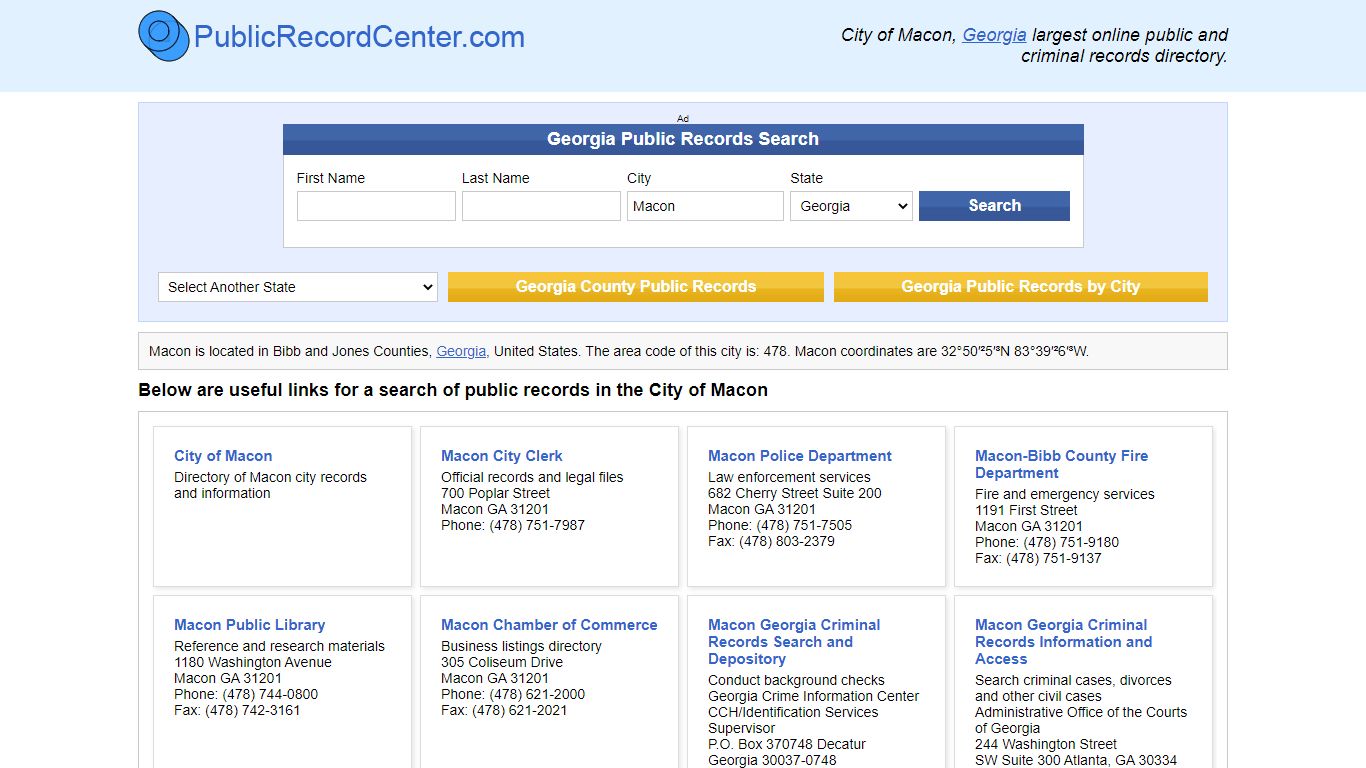1366x768 pixels.
Task: Click address 682 Cherry Street Suite 200
Action: (x=795, y=493)
